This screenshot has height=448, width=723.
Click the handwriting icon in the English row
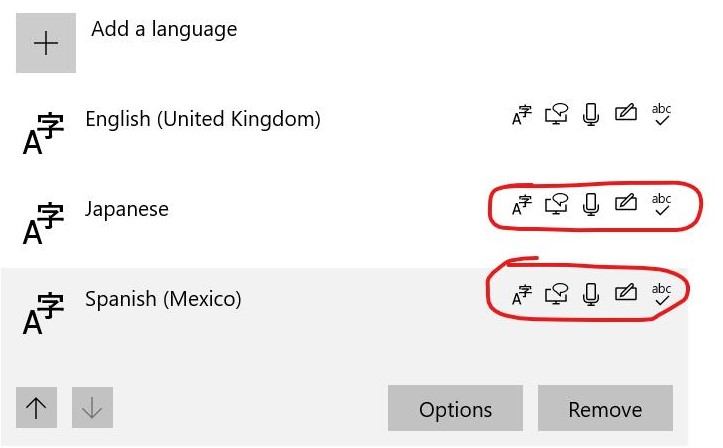coord(626,112)
